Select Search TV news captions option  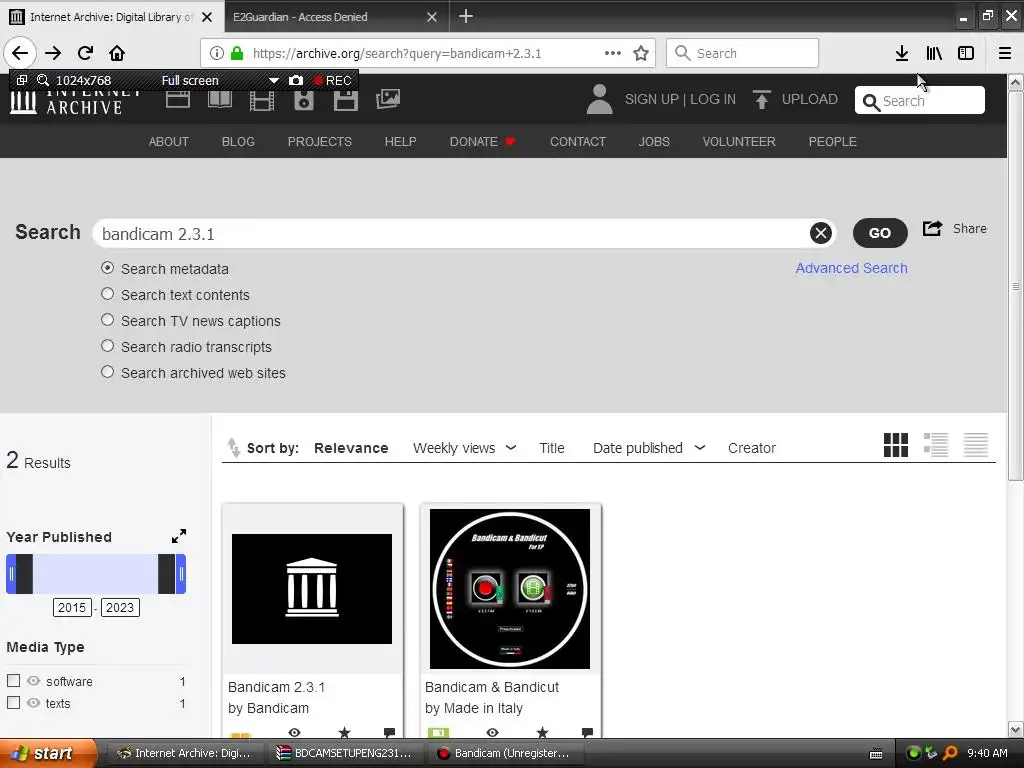tap(107, 320)
